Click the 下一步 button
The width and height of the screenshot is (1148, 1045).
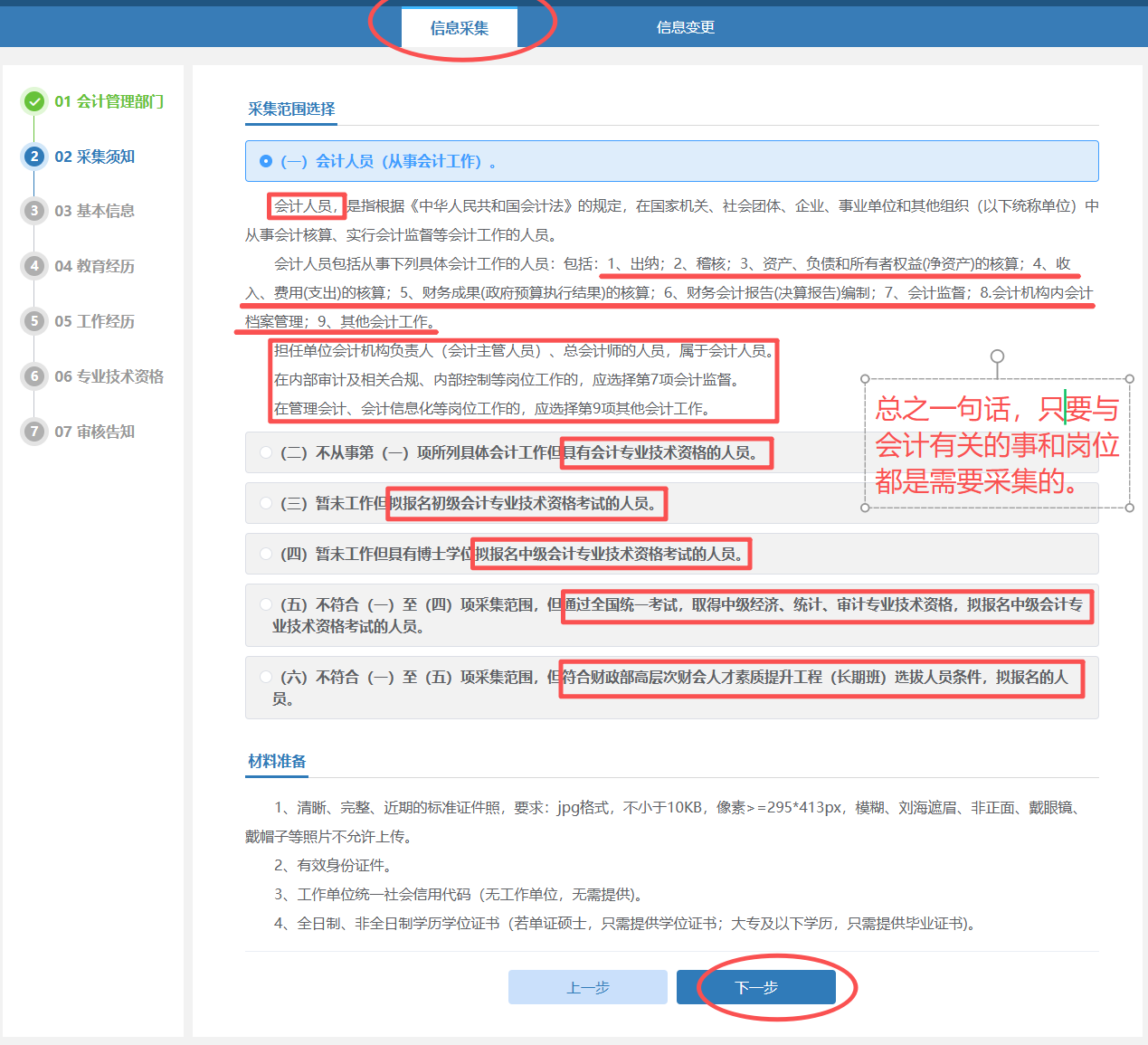pos(756,987)
